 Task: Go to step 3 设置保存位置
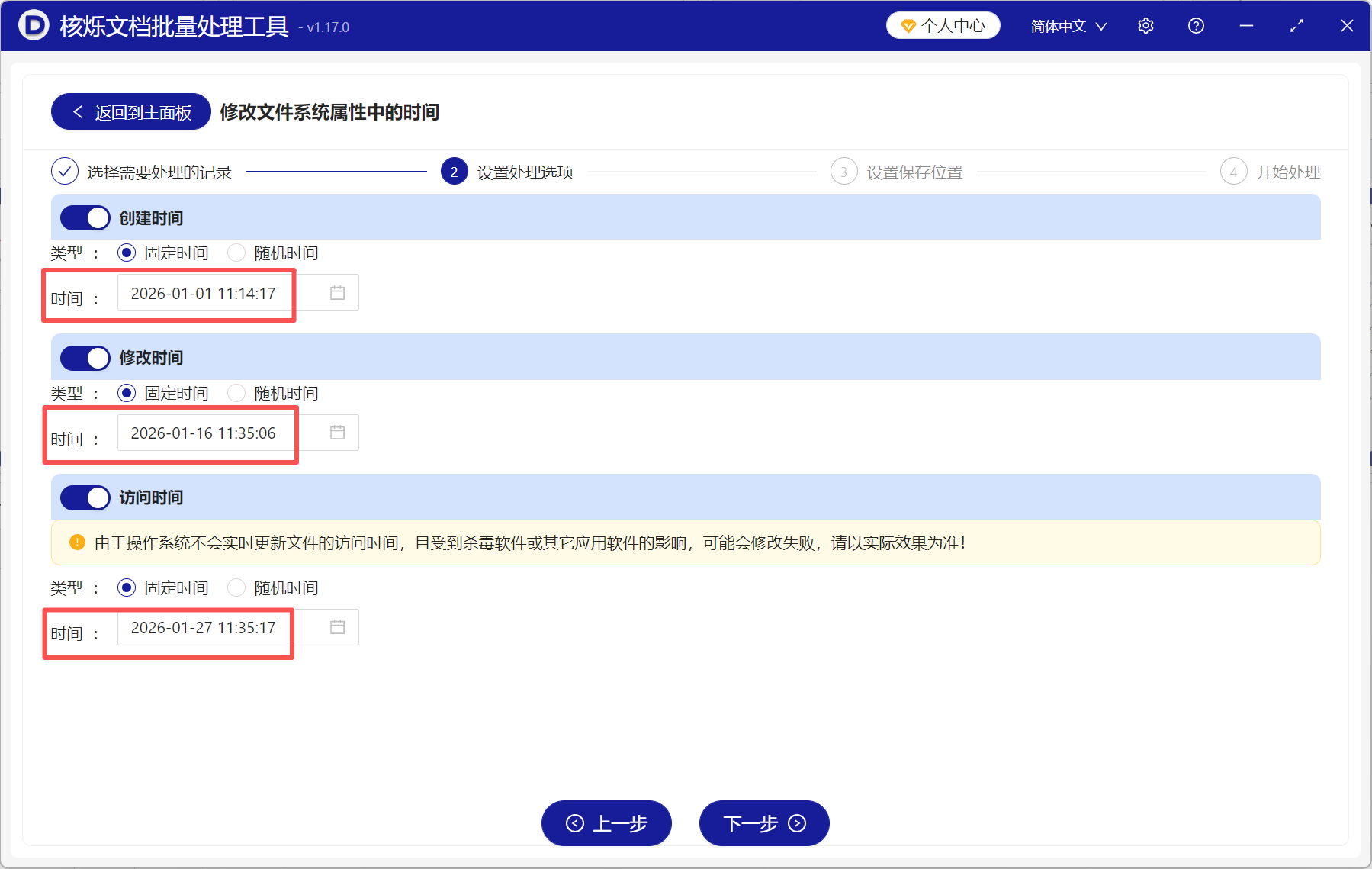[x=843, y=172]
